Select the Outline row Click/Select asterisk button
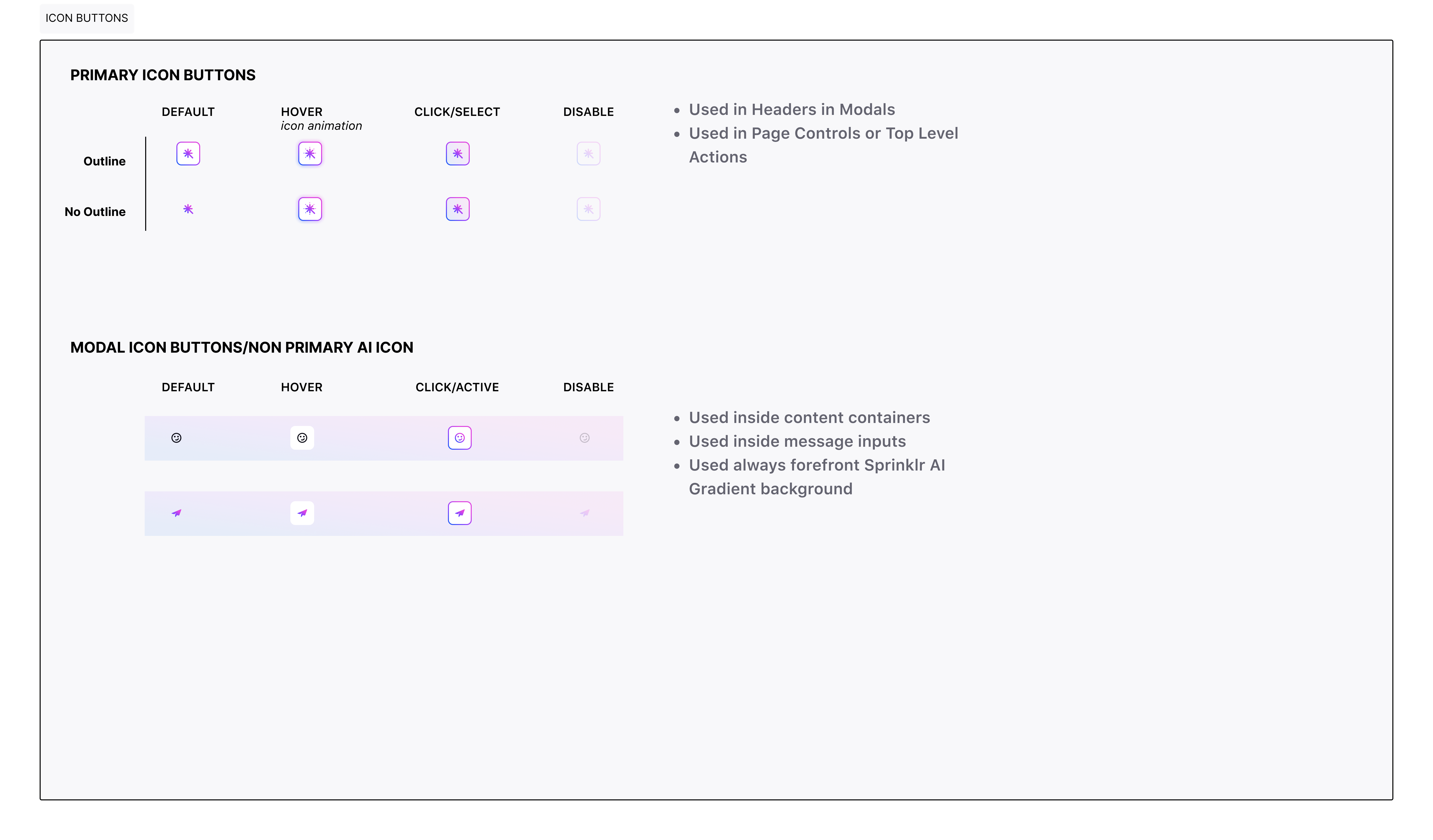 (x=458, y=154)
